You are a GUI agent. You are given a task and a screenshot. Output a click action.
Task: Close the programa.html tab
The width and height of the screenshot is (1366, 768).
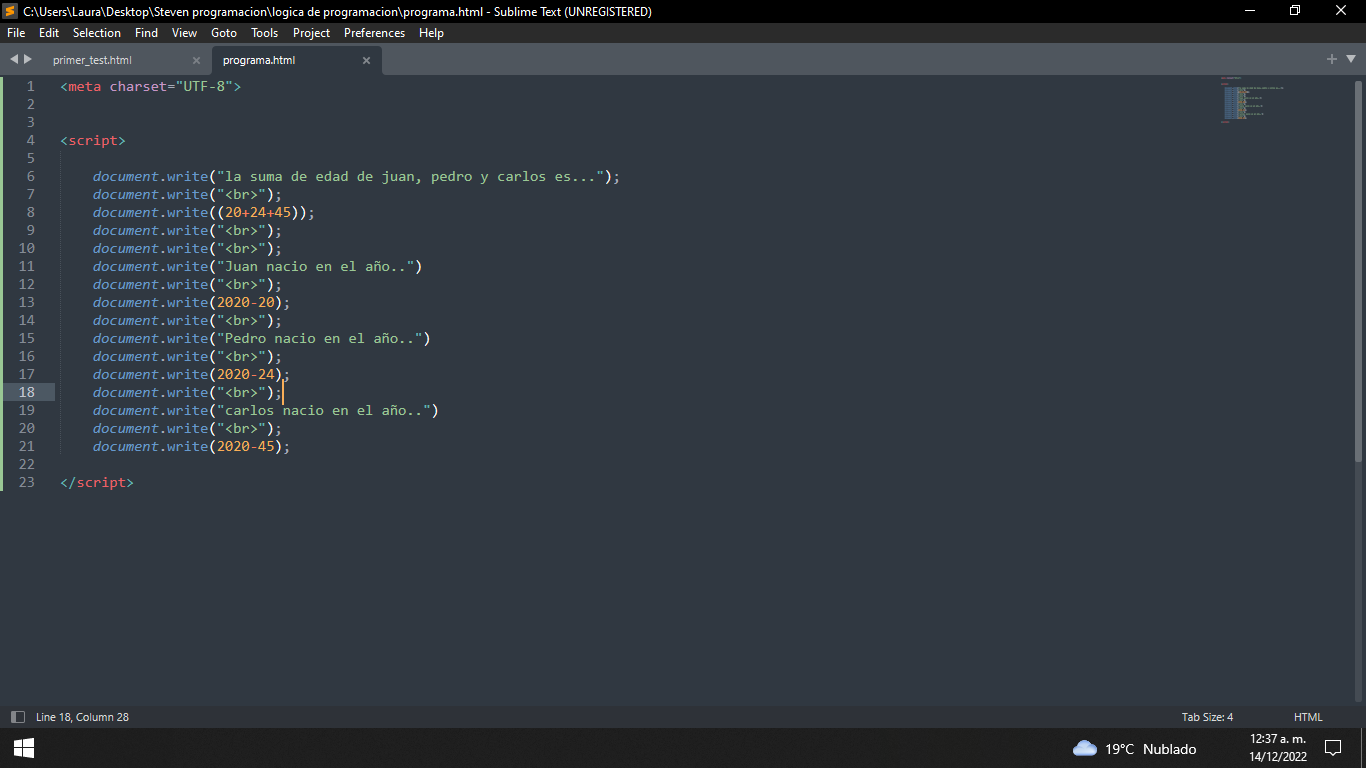point(366,60)
